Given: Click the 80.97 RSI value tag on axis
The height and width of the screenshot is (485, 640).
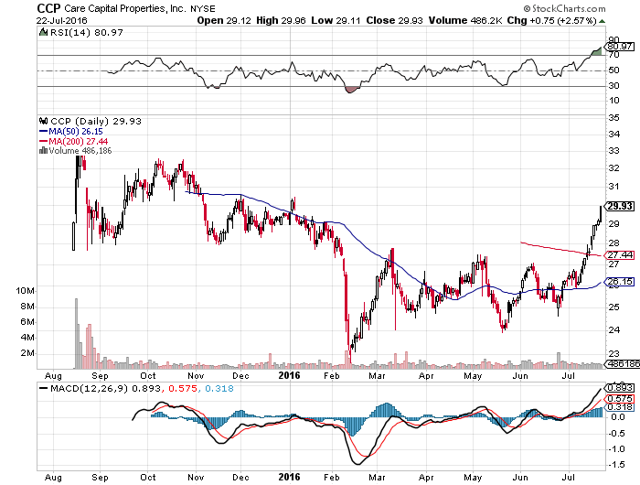Looking at the screenshot, I should coord(621,47).
